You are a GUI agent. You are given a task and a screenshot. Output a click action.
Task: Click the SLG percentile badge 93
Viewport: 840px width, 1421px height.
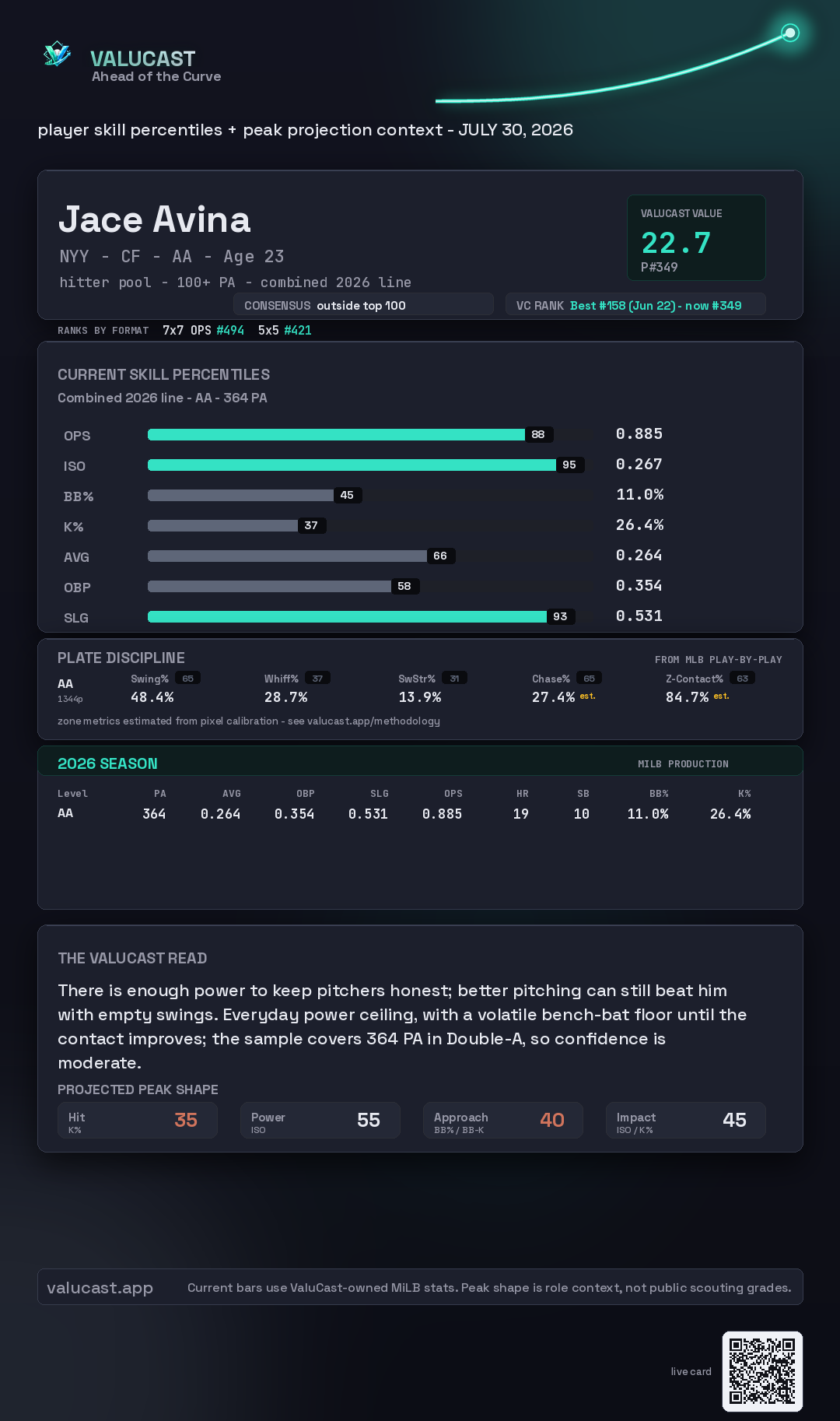click(x=560, y=616)
